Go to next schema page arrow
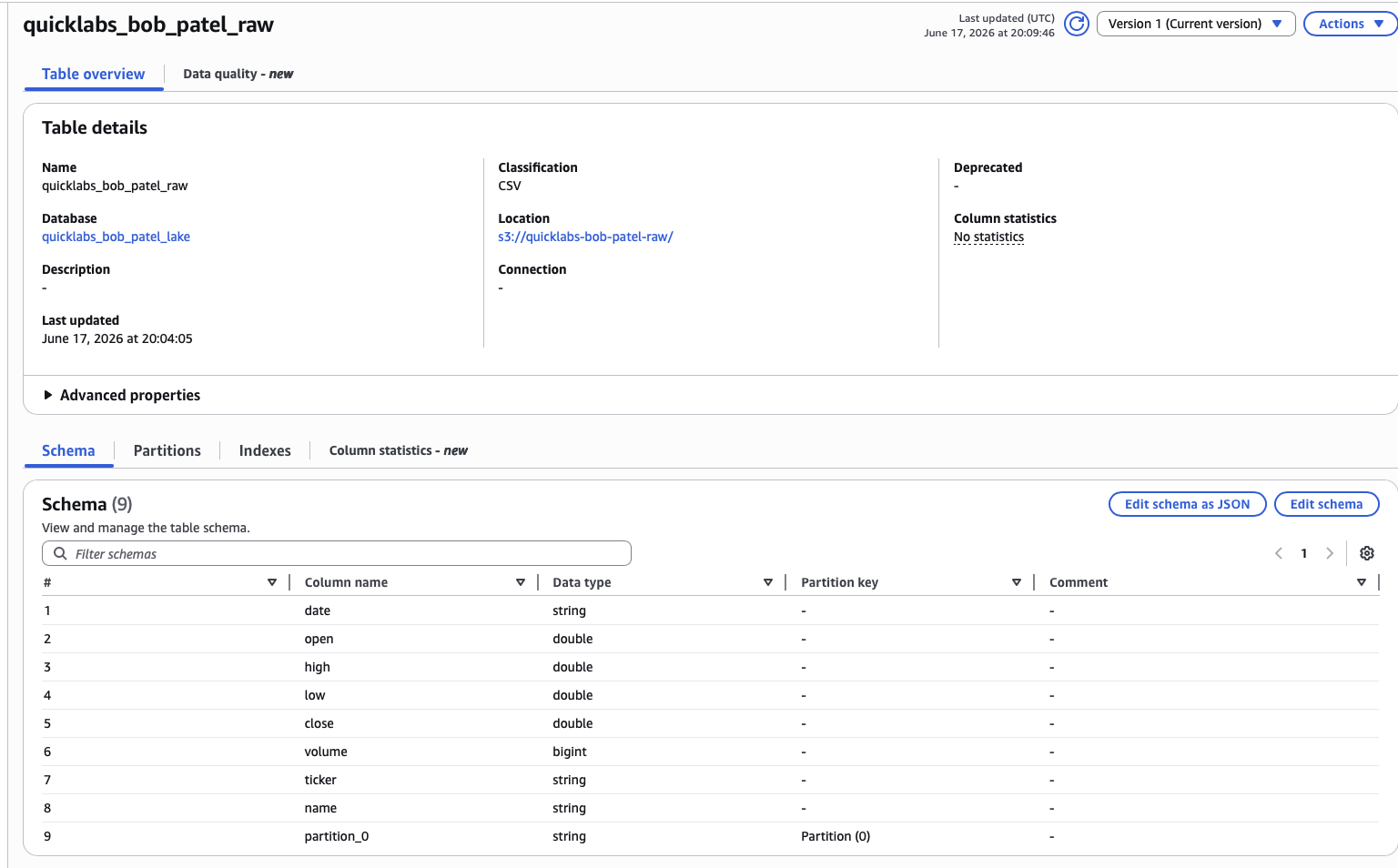Screen dimensions: 1398x868 (1330, 553)
